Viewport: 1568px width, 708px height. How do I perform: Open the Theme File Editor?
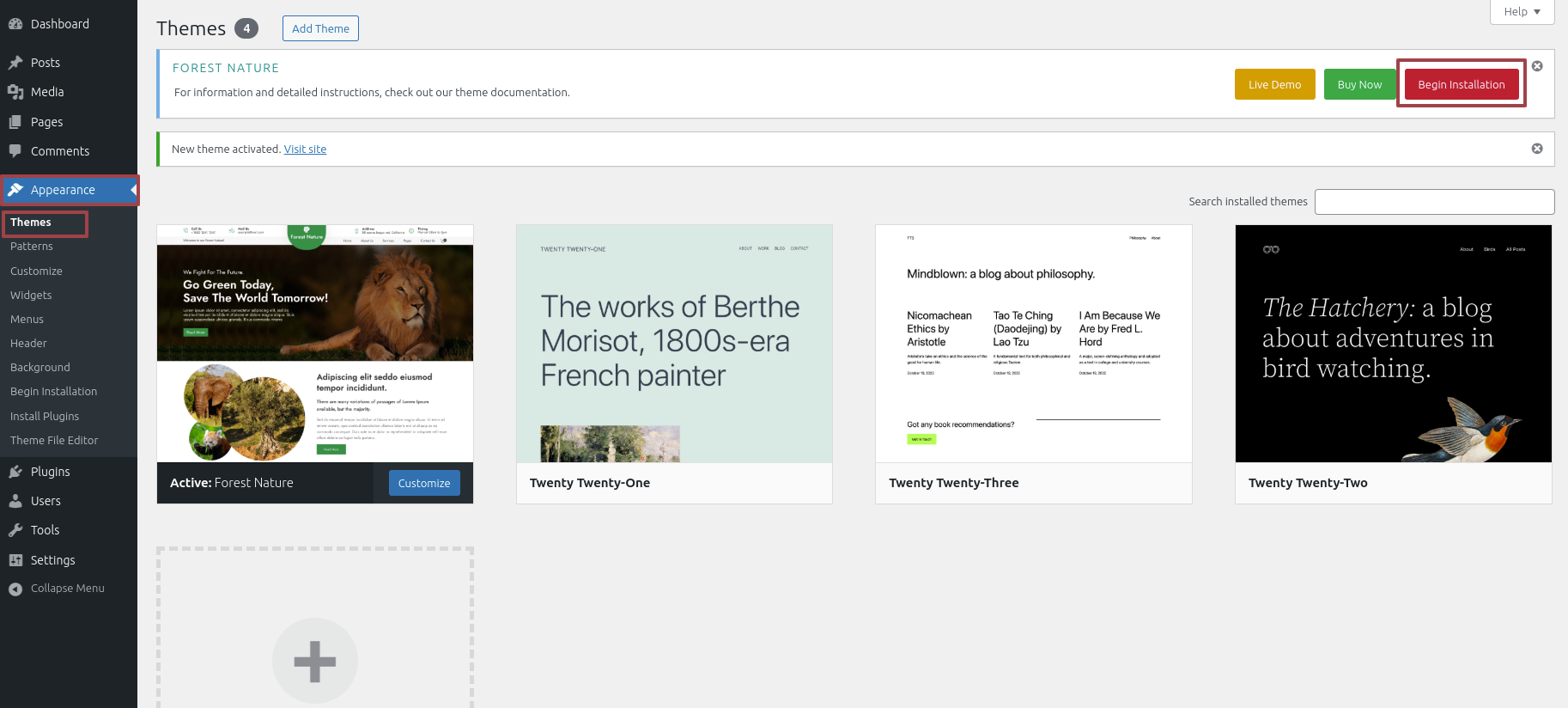click(54, 440)
